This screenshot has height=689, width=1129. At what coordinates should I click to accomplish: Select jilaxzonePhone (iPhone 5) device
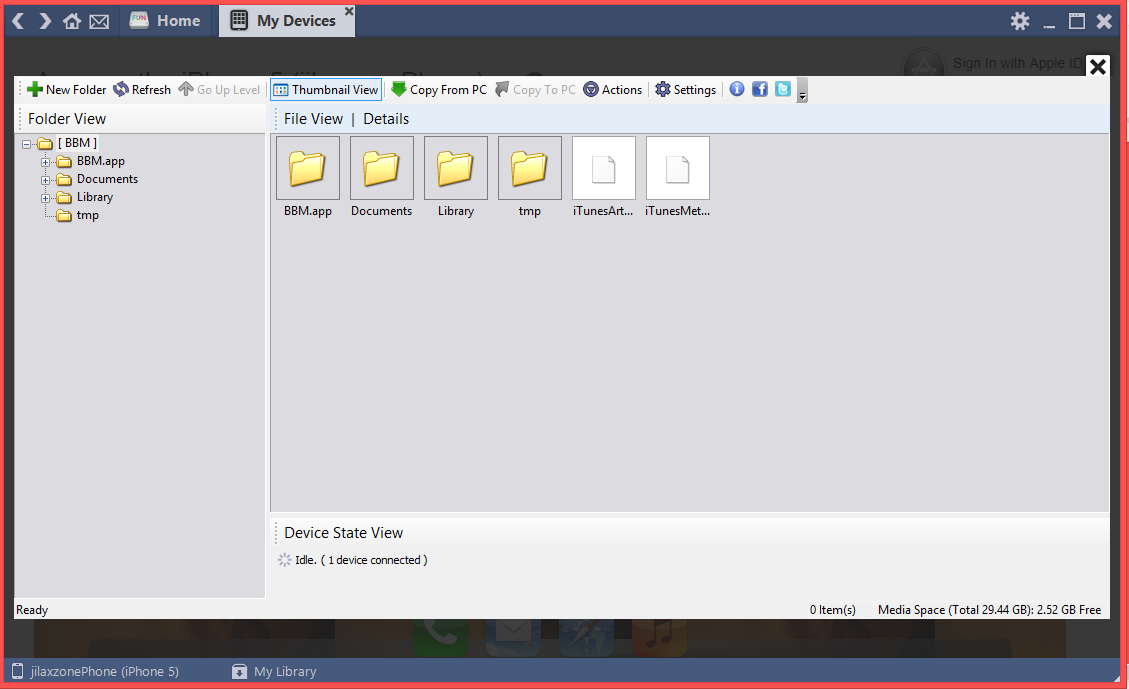(96, 671)
